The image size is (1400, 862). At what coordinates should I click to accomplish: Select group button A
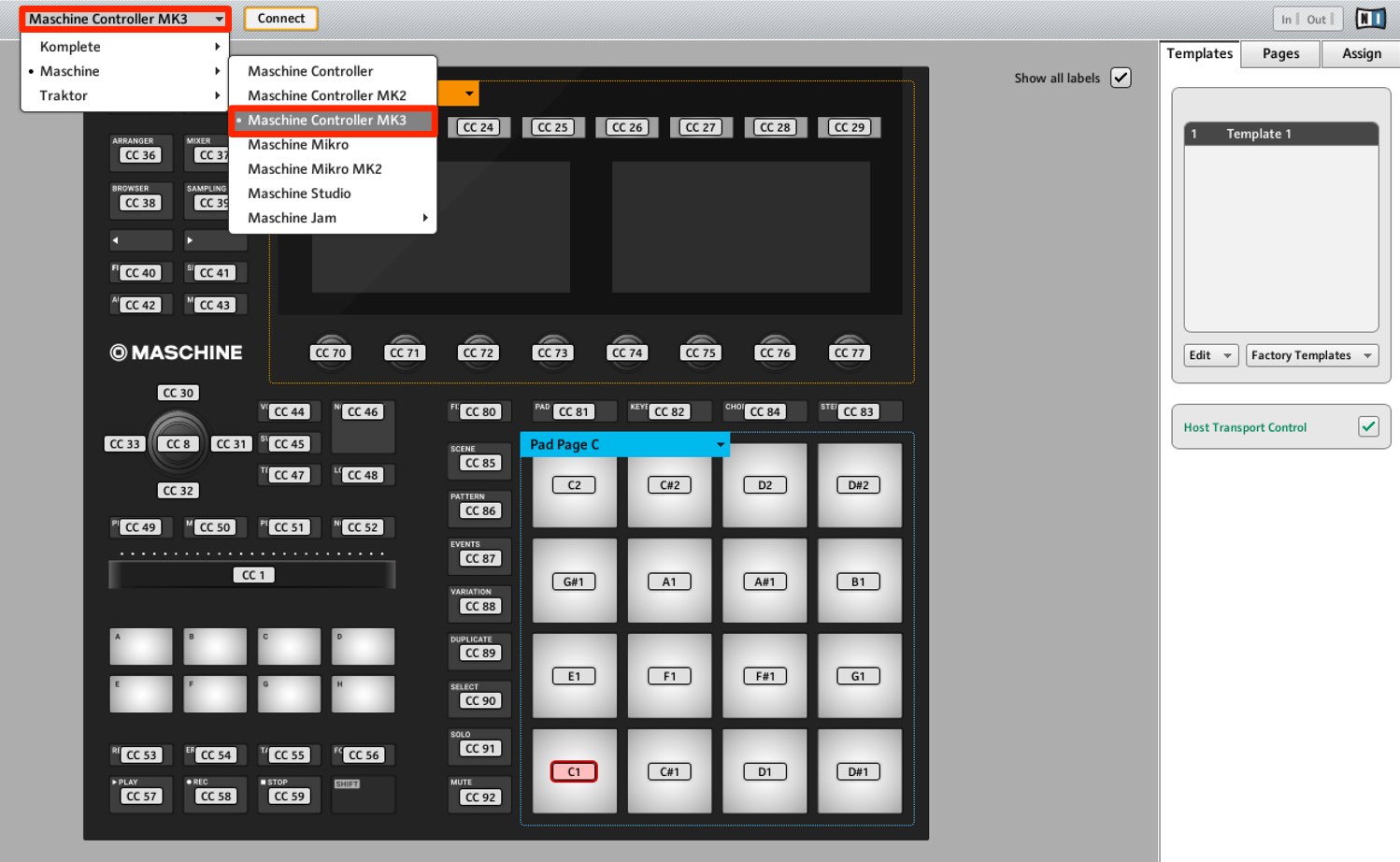[x=141, y=646]
